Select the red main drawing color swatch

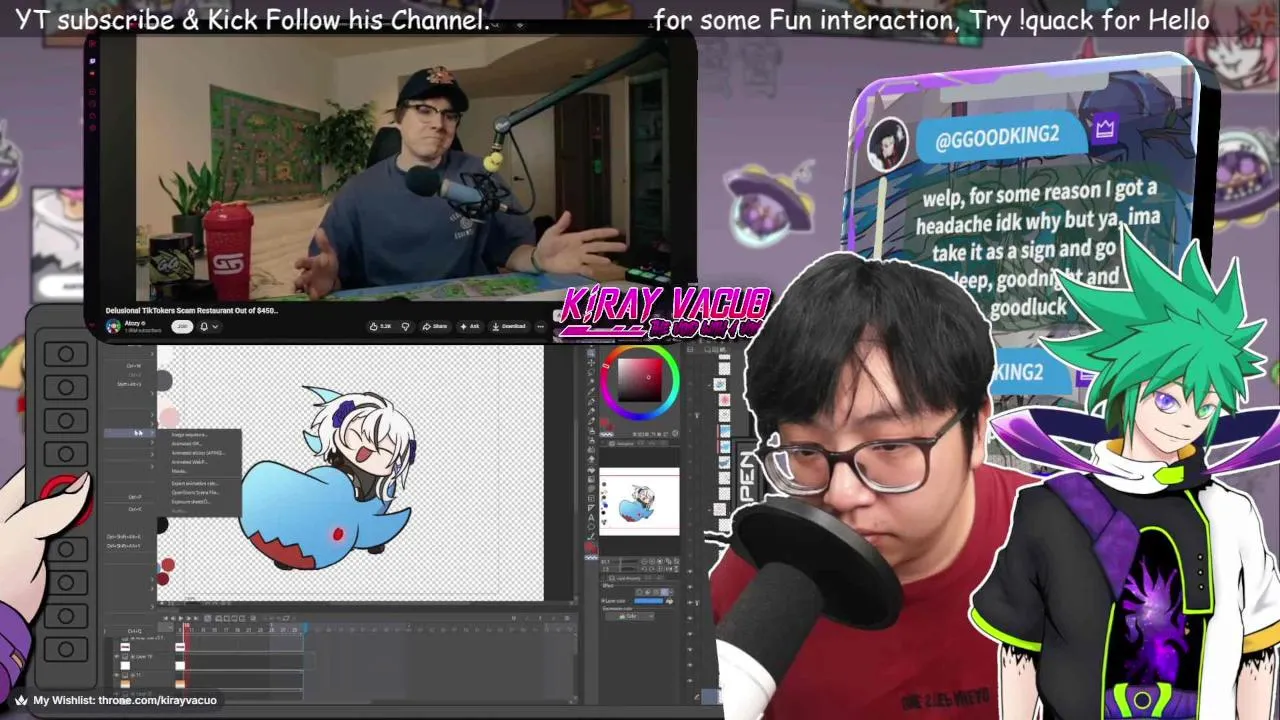590,547
